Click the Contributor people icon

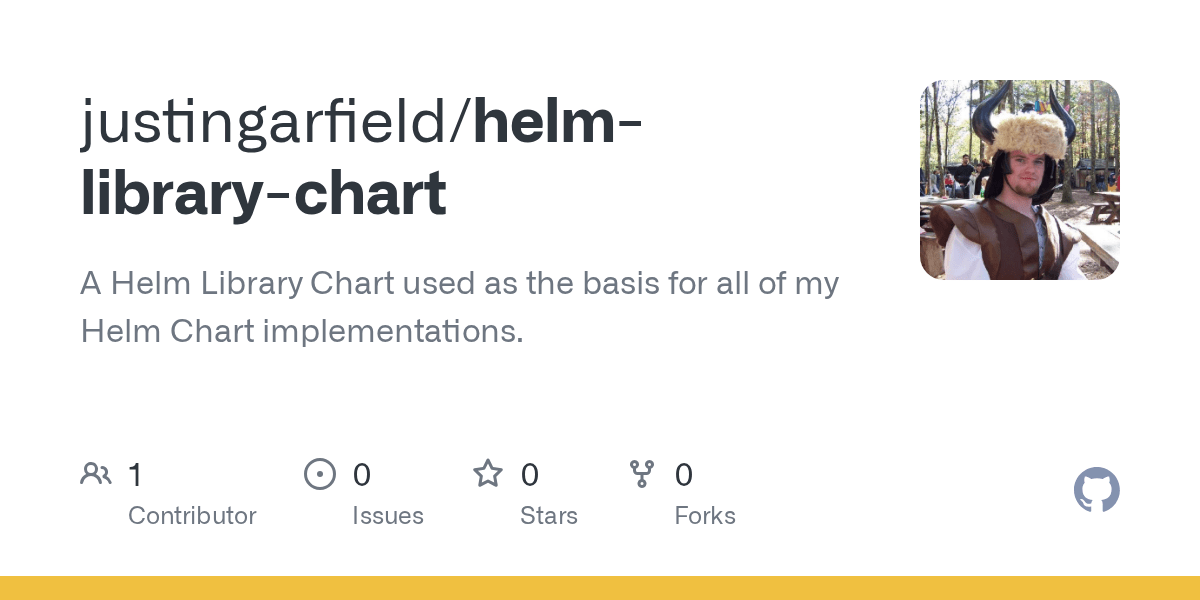96,474
